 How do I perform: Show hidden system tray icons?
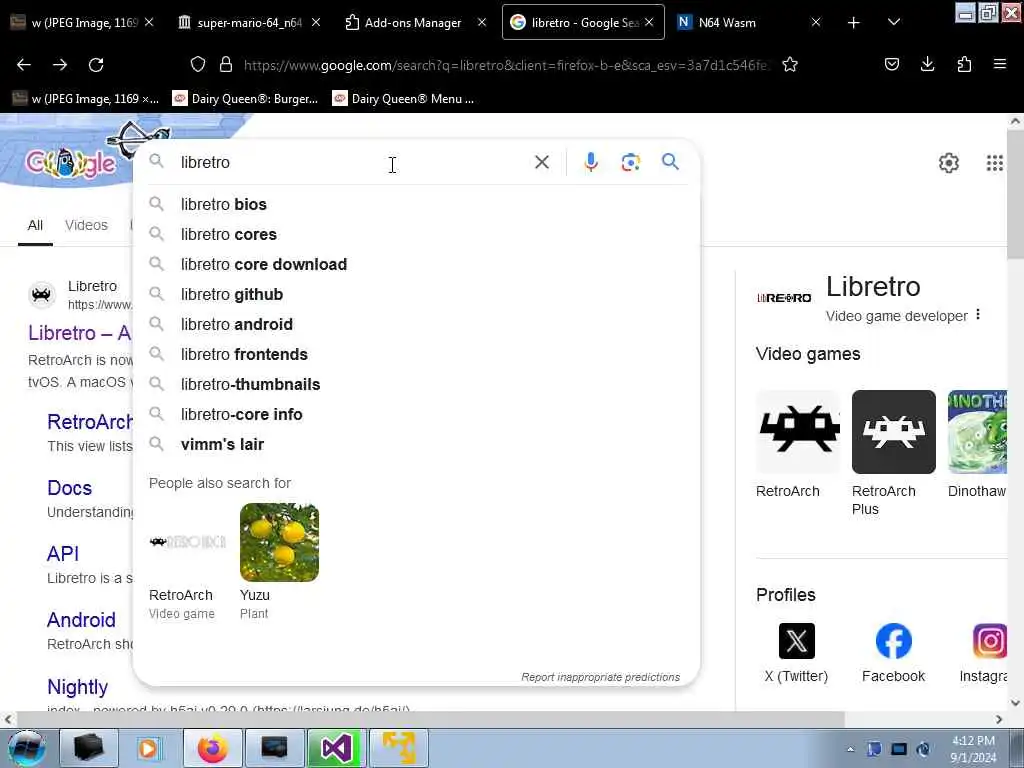click(850, 750)
